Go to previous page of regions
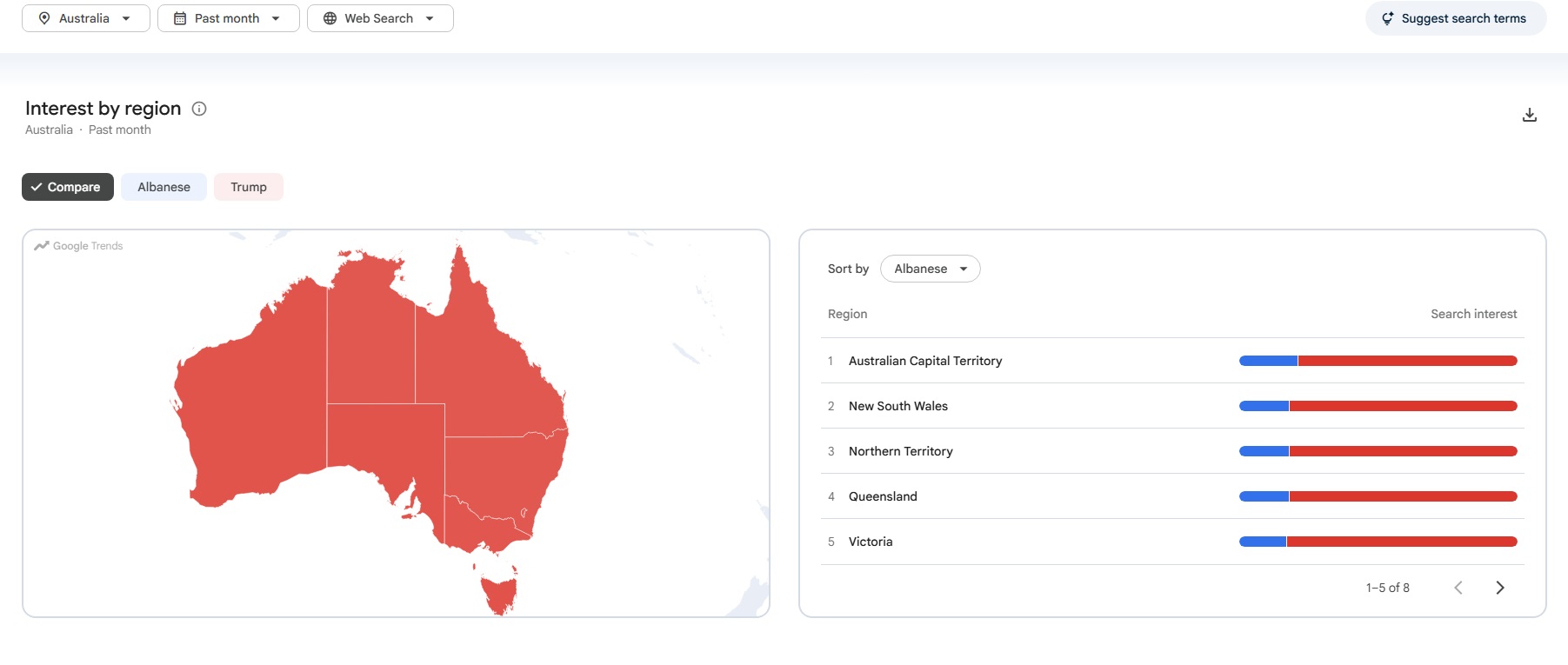Image resolution: width=1568 pixels, height=665 pixels. click(1458, 588)
